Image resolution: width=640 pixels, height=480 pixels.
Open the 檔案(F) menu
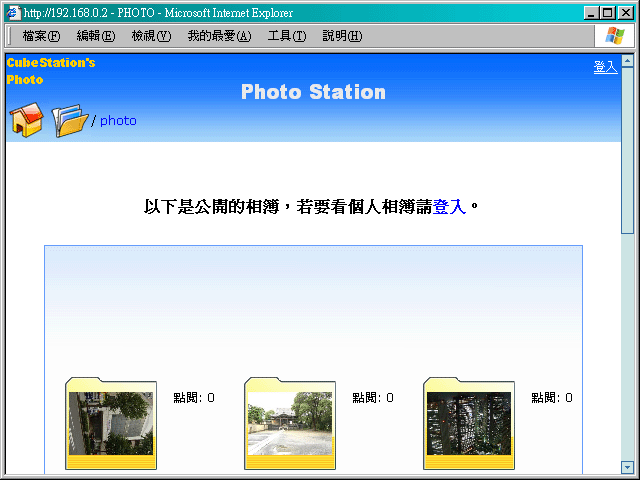pos(41,36)
